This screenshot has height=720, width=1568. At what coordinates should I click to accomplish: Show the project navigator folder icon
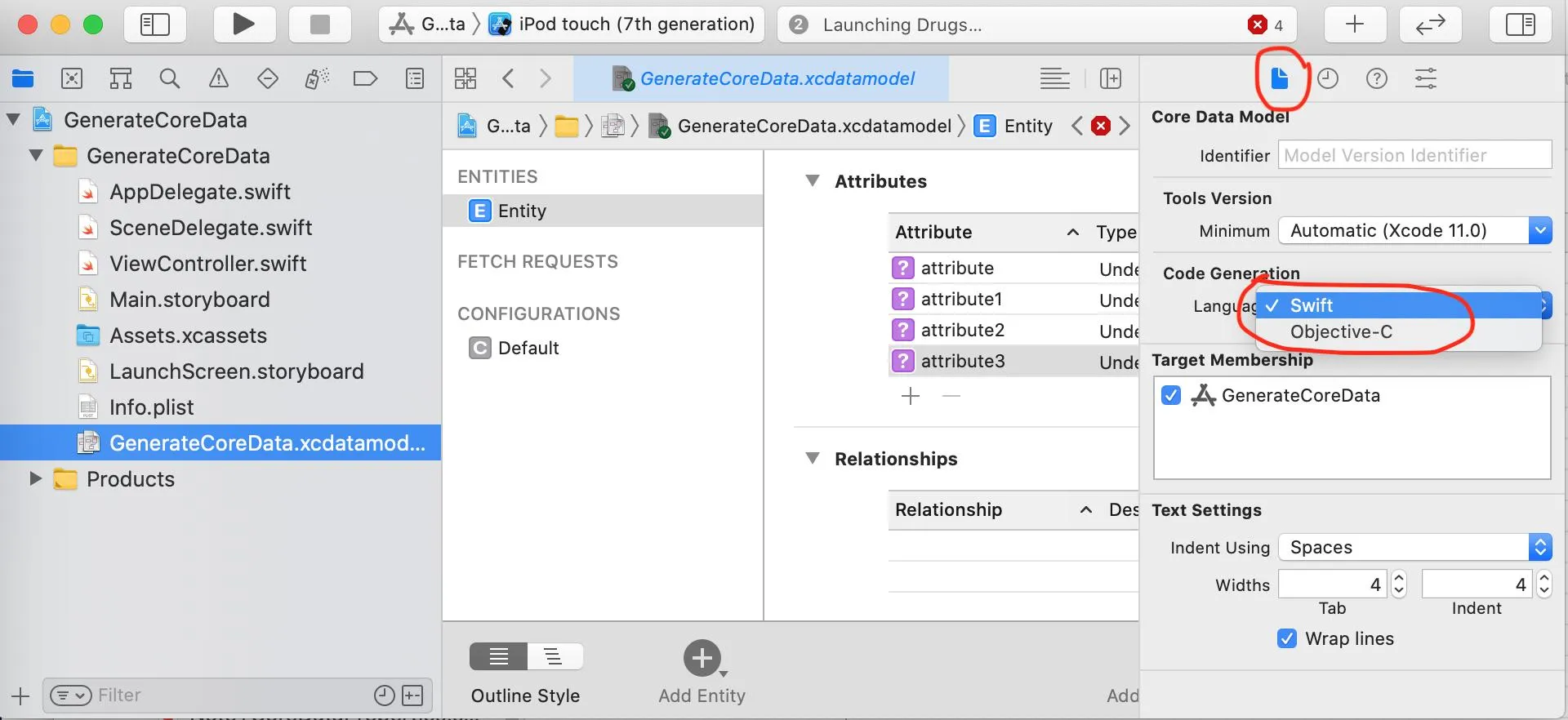coord(23,78)
